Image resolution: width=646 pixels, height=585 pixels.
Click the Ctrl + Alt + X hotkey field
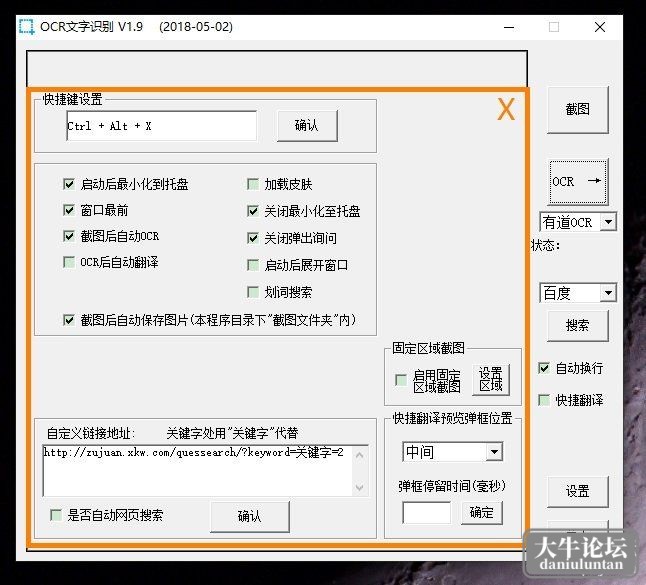coord(162,126)
